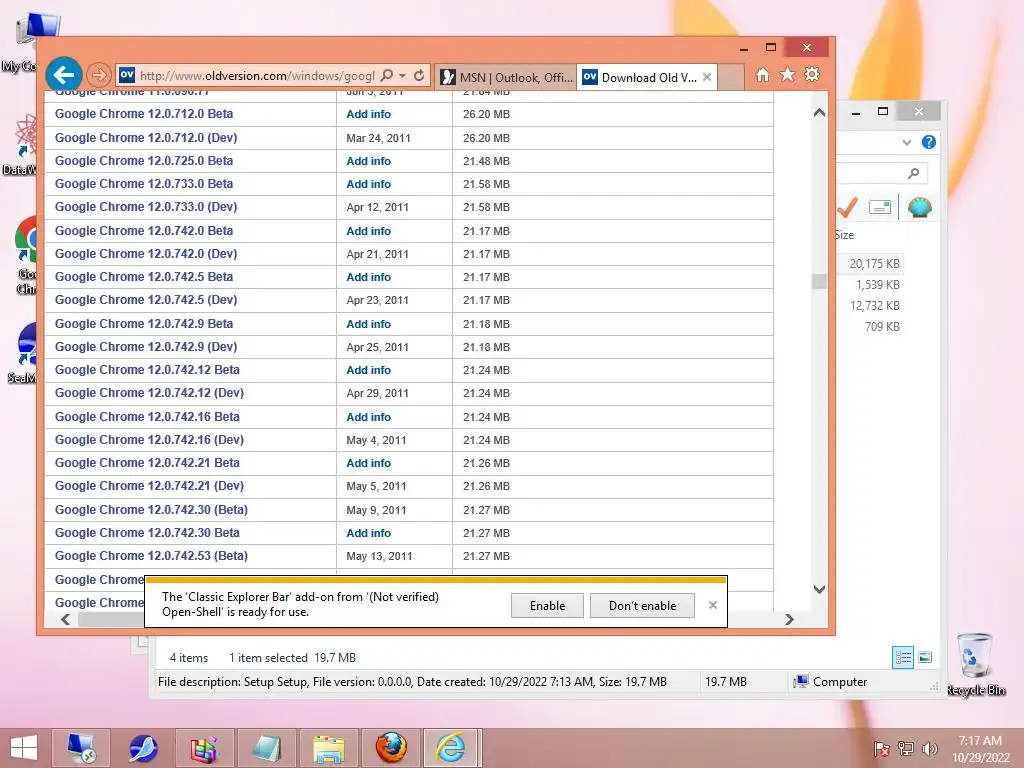This screenshot has width=1024, height=768.
Task: Open Google Chrome 12.0.742.5 Beta link
Action: point(144,277)
